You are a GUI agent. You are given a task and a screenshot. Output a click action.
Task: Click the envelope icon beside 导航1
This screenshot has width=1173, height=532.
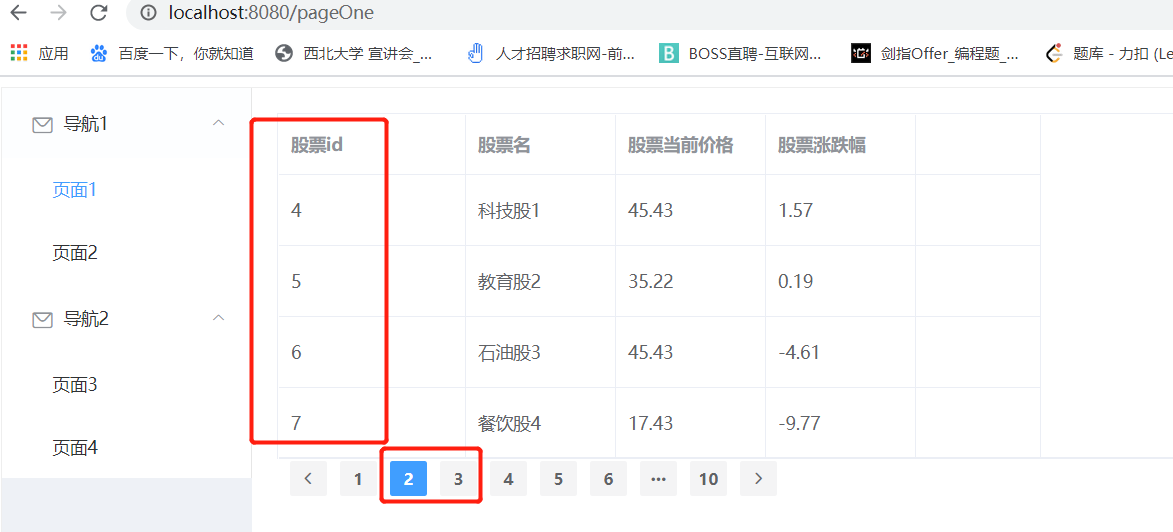43,125
